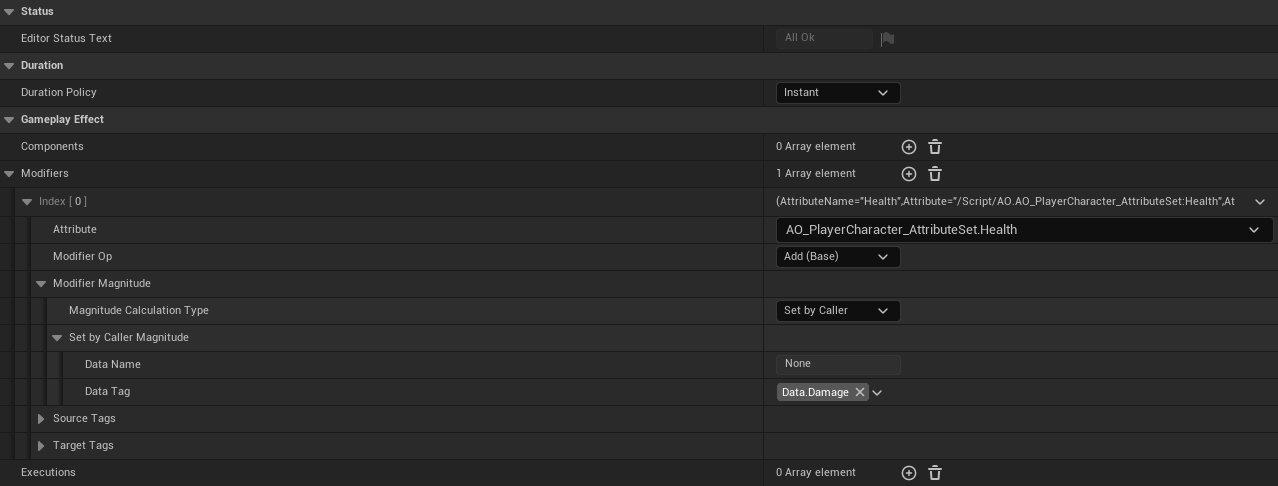Collapse the Gameplay Effect section
1278x486 pixels.
(9, 120)
